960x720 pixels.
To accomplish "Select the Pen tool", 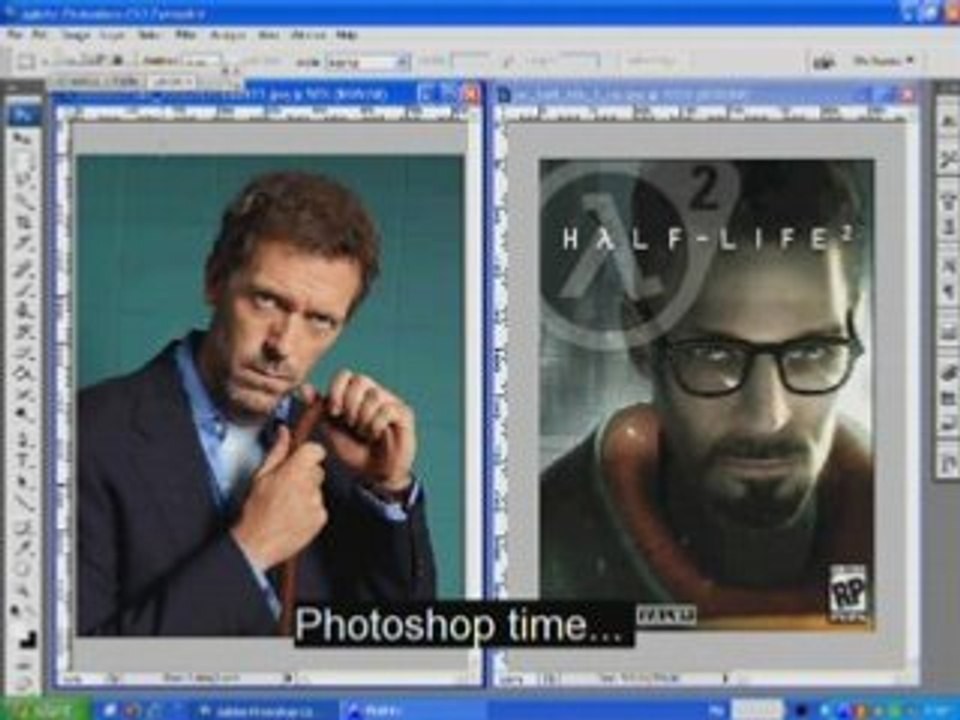I will 23,440.
